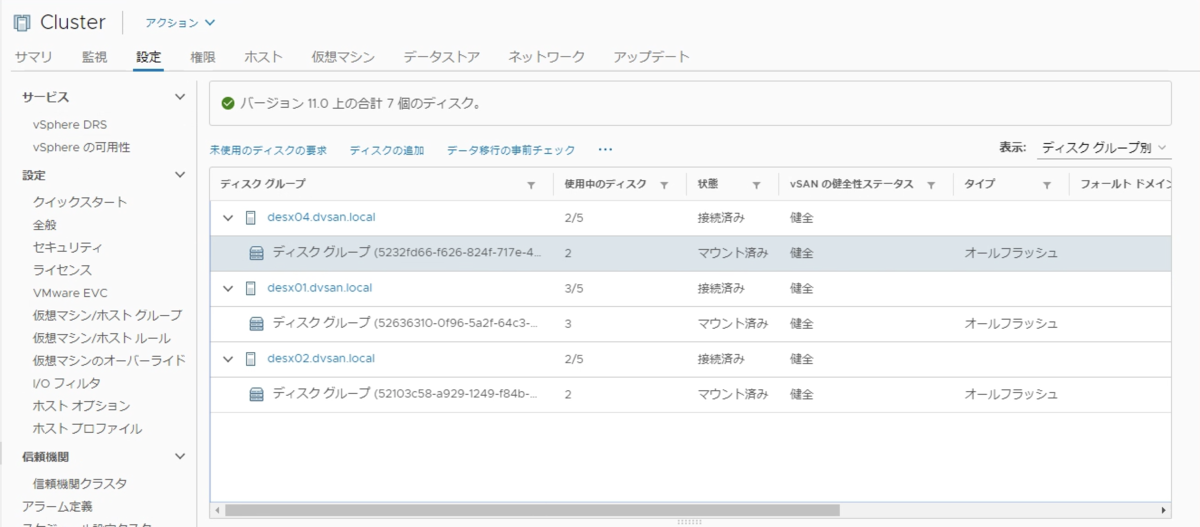The width and height of the screenshot is (1200, 527).
Task: Open the desx02.dvsan.local host link
Action: point(321,359)
